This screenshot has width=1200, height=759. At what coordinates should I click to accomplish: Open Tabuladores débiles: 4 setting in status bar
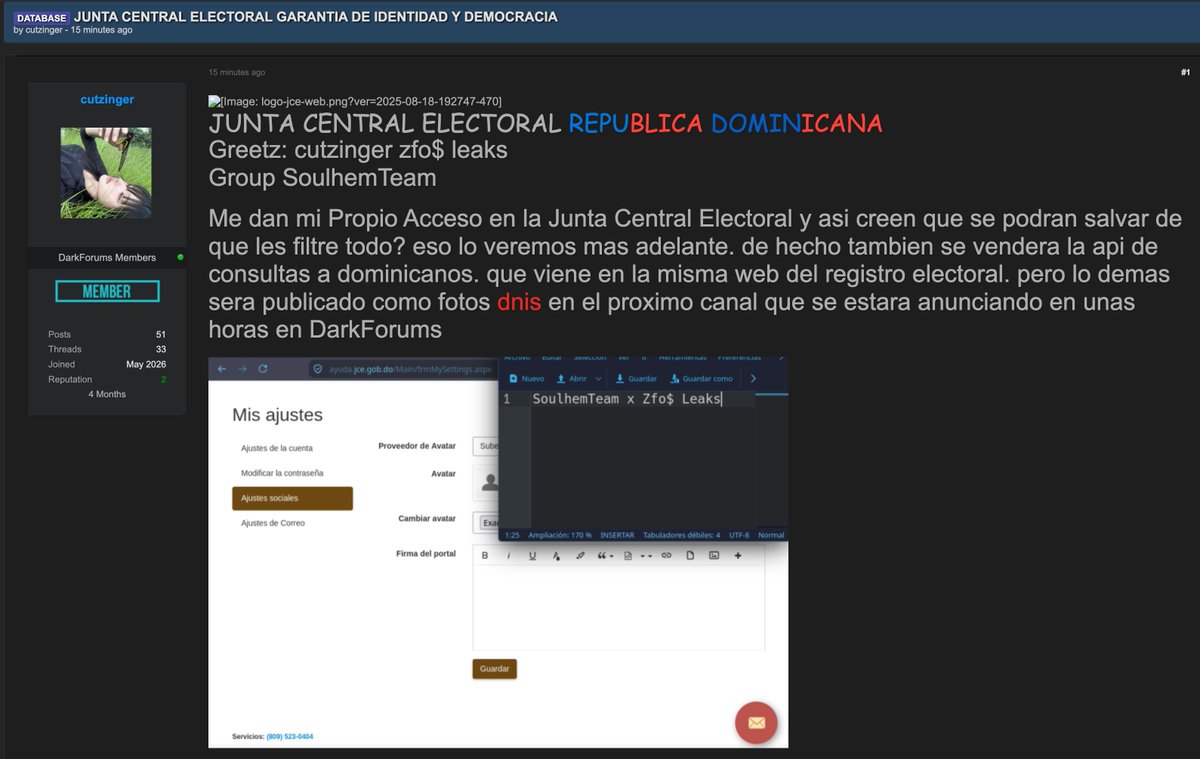[x=681, y=535]
